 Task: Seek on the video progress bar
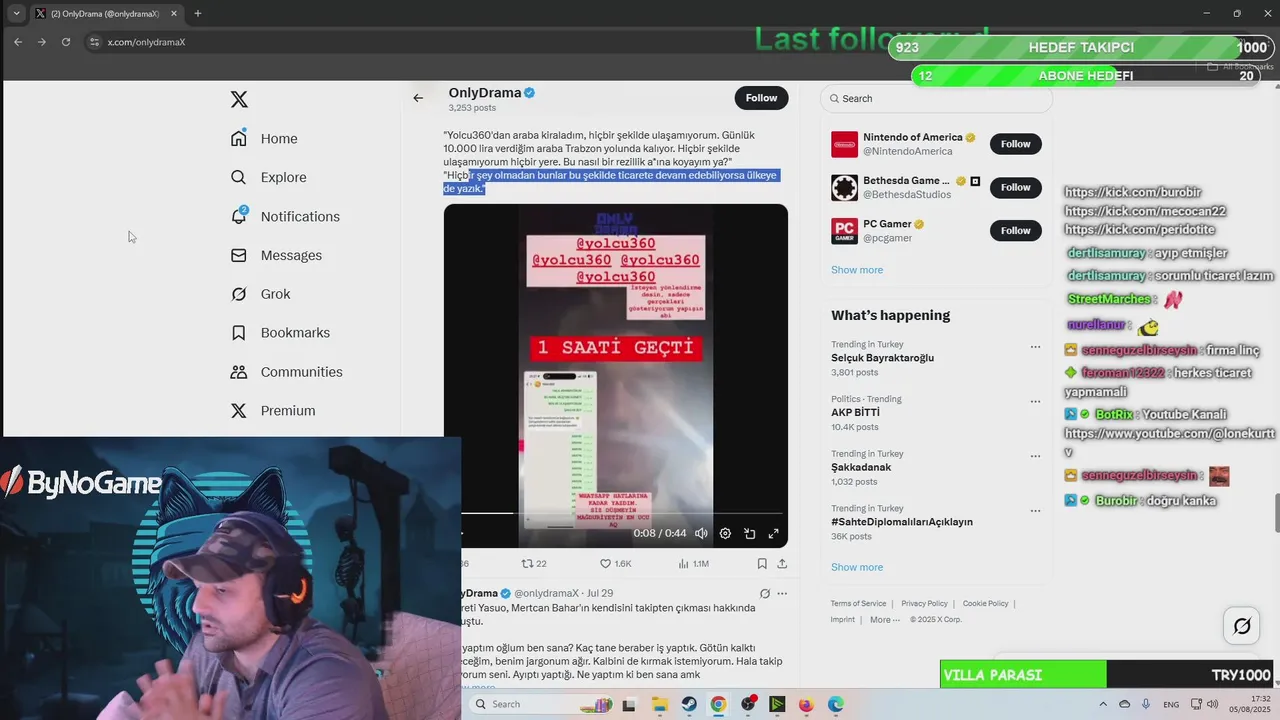(620, 513)
